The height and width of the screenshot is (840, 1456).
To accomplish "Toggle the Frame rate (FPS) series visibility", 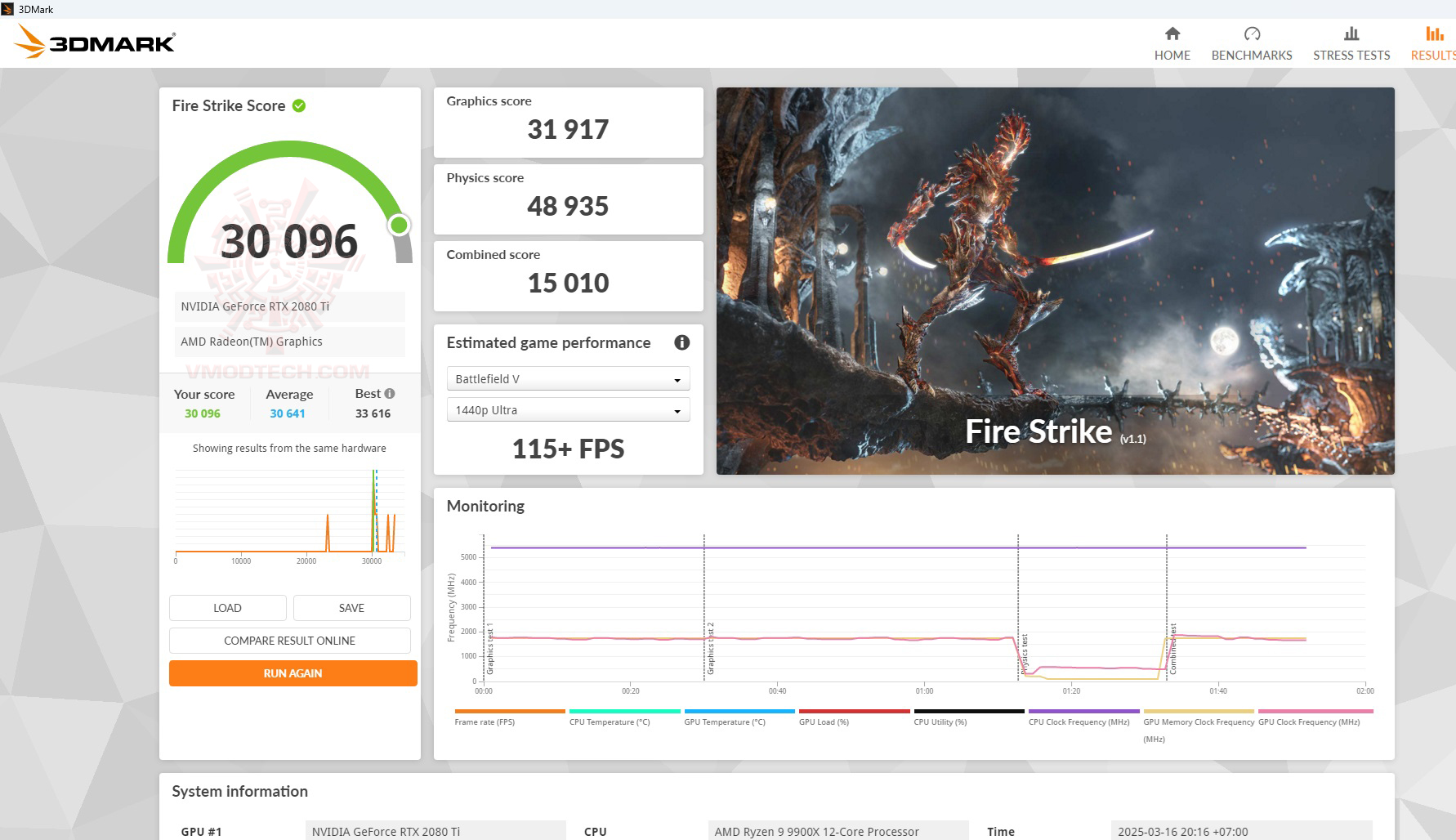I will (508, 711).
